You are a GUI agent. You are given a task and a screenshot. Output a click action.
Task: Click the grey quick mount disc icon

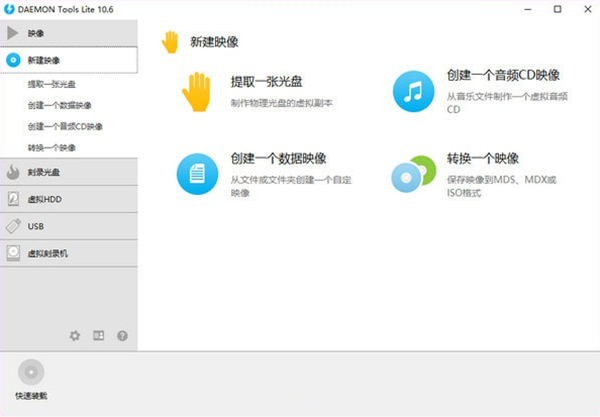31,372
